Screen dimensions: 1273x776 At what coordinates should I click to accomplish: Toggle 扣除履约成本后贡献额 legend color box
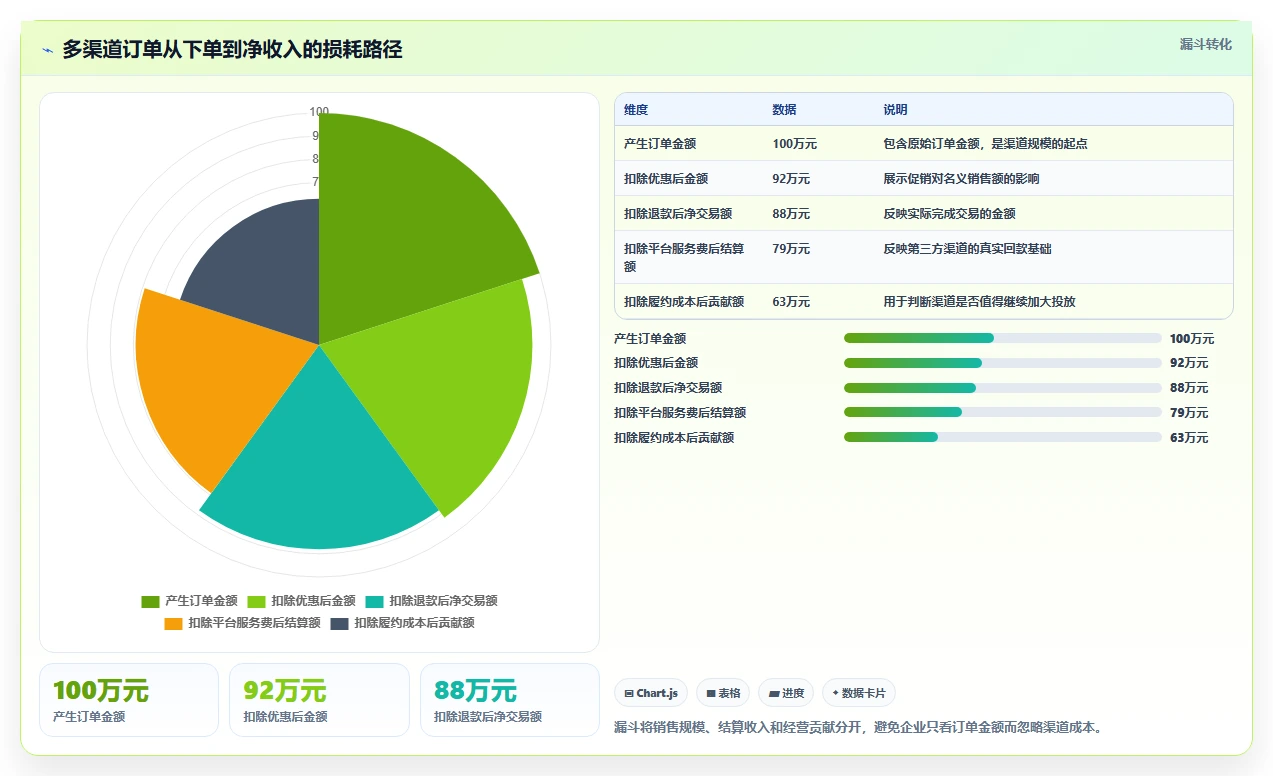(339, 623)
